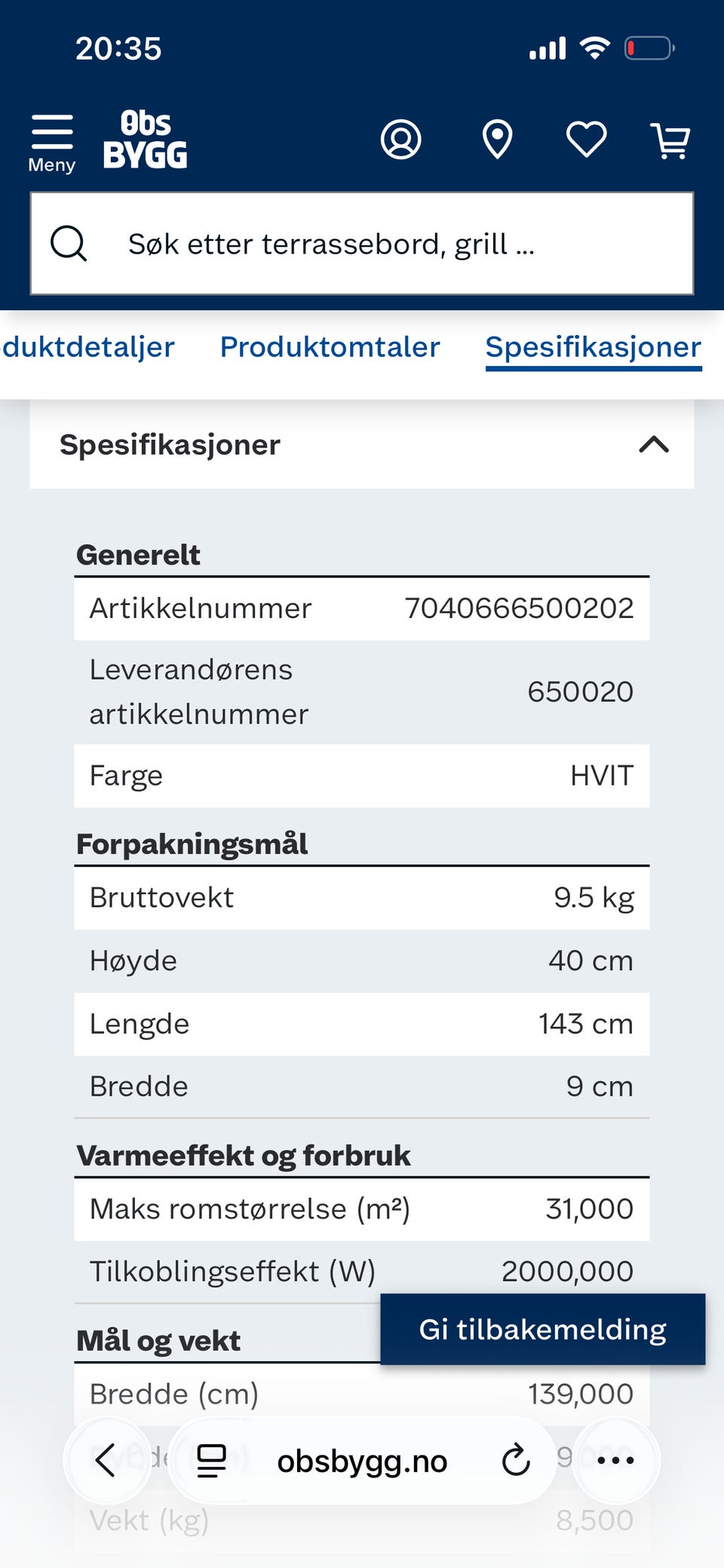Switch to the Produktdetaljer tab
The image size is (724, 1568).
(x=88, y=347)
